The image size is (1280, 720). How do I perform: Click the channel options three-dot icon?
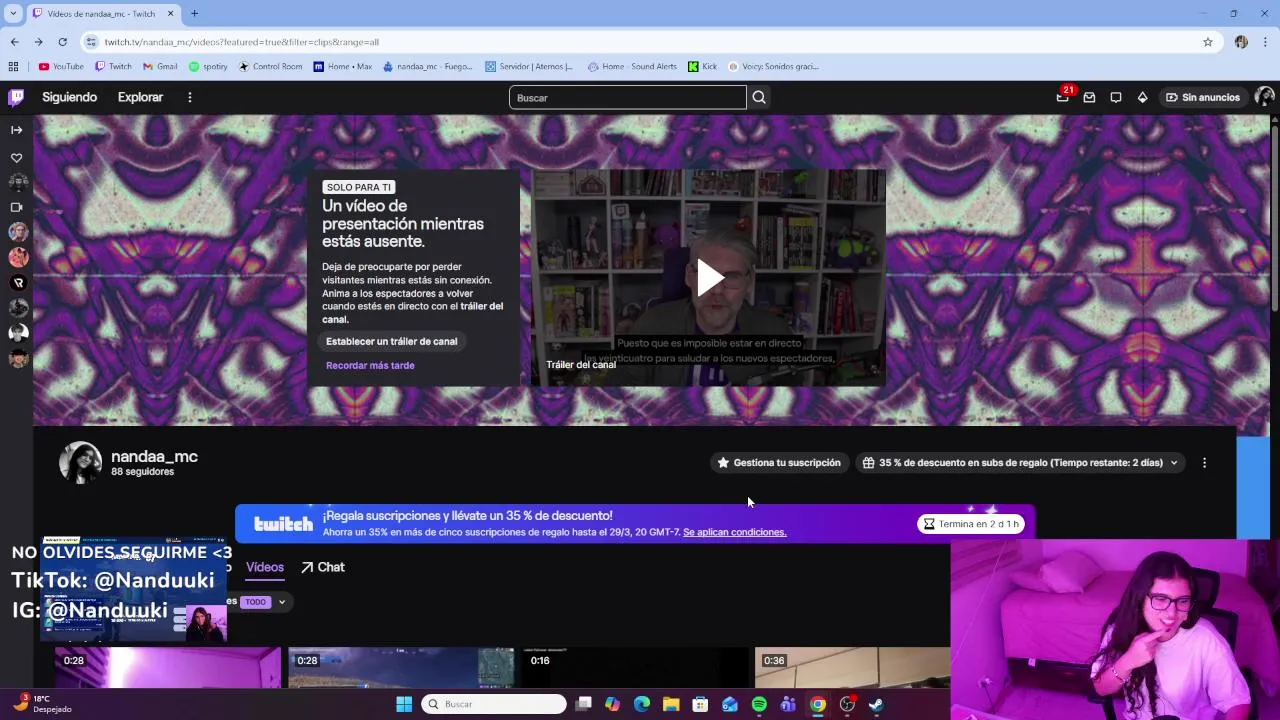pos(1204,463)
